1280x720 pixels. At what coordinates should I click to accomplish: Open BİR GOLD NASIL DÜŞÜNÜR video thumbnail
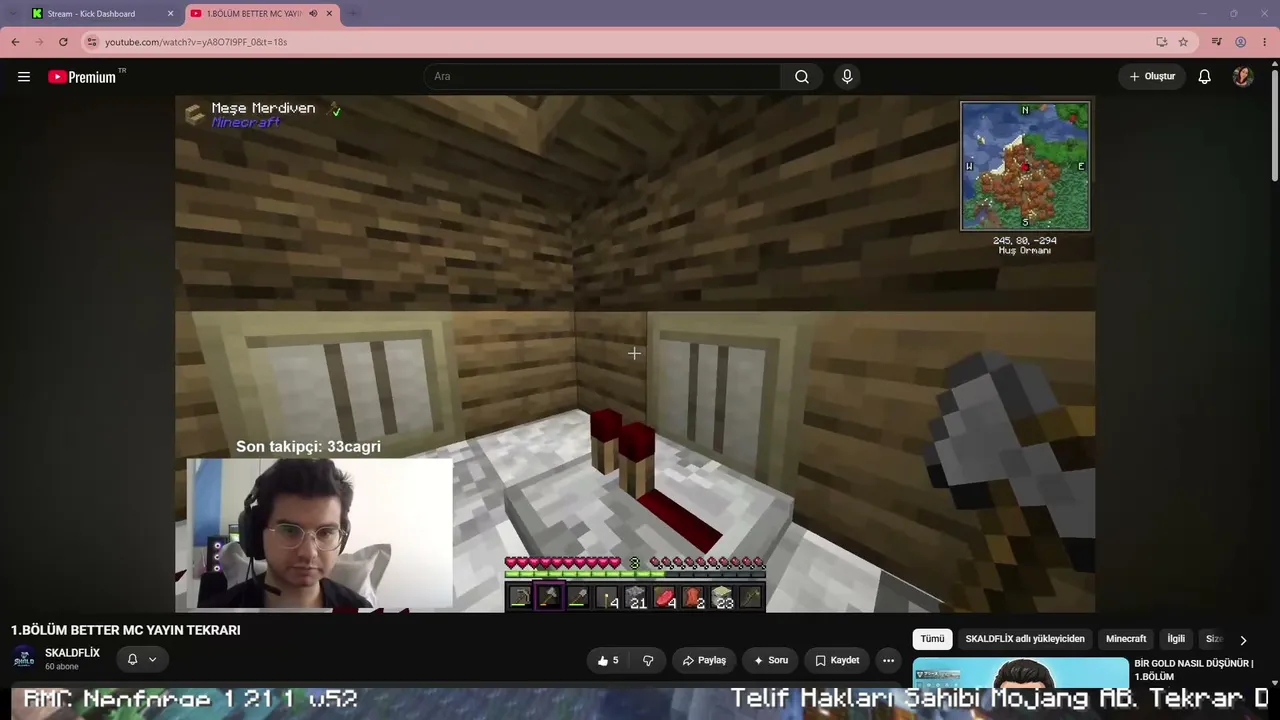pyautogui.click(x=1020, y=672)
